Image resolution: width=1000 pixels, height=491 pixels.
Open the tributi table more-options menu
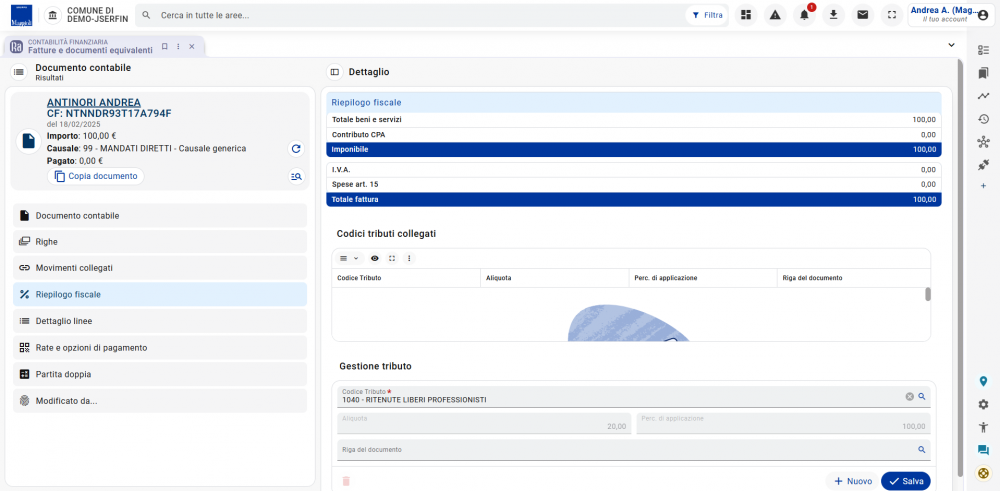point(409,258)
